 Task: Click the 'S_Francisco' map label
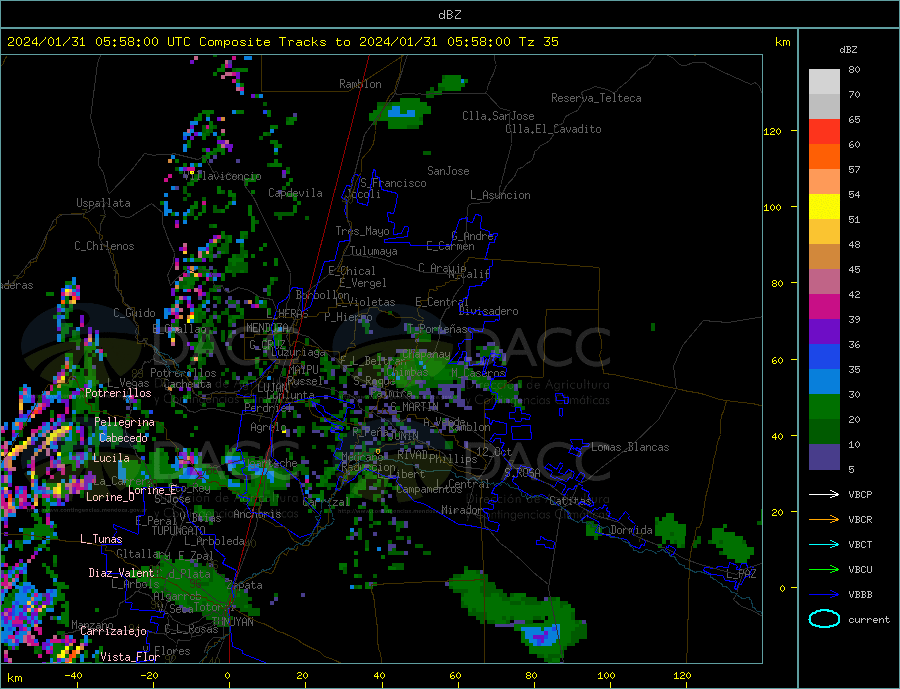(x=393, y=183)
